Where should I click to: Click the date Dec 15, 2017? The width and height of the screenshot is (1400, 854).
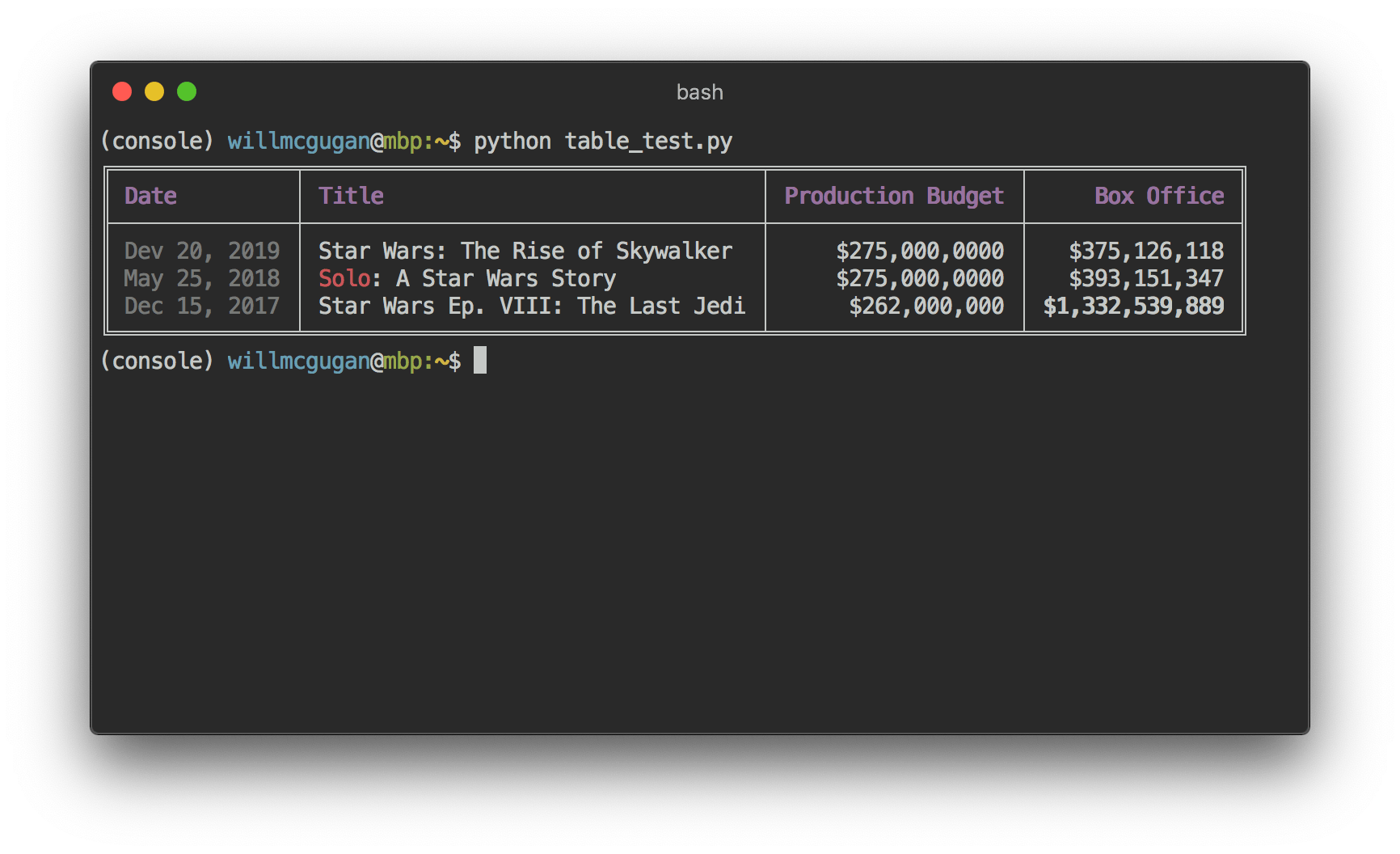[202, 306]
